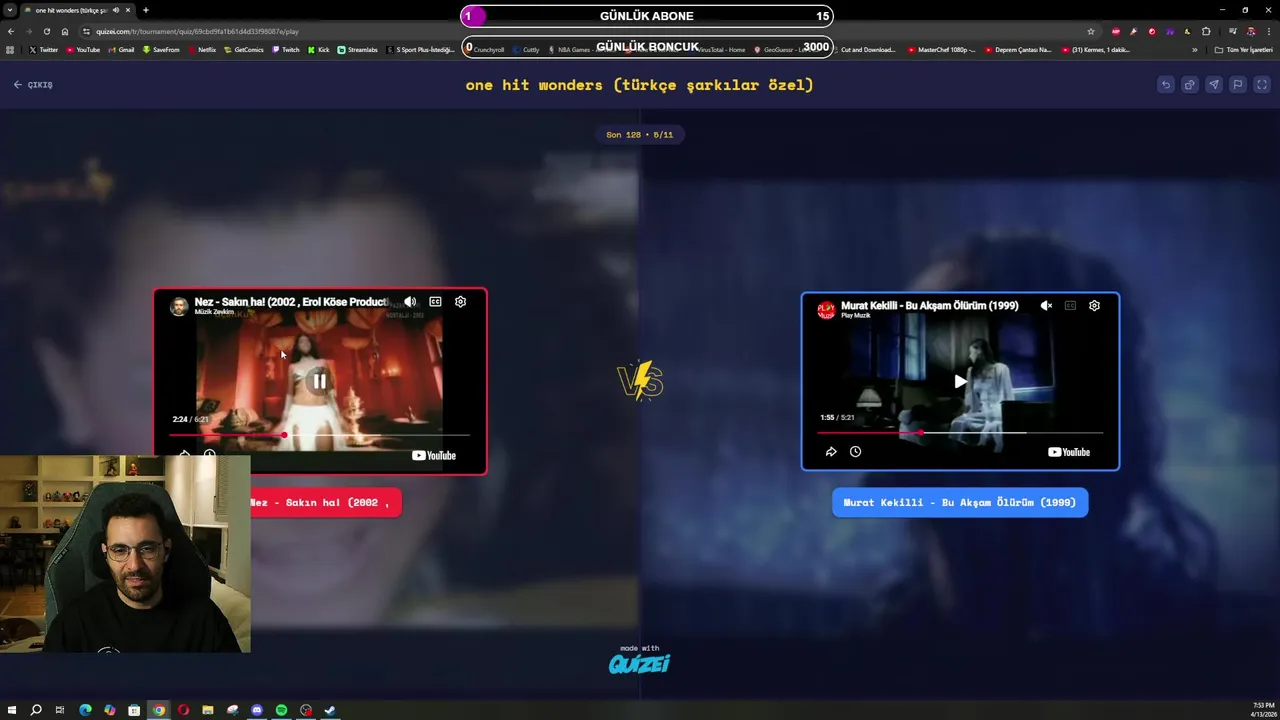Open Streamlabs bookmark
The width and height of the screenshot is (1280, 720).
[358, 49]
